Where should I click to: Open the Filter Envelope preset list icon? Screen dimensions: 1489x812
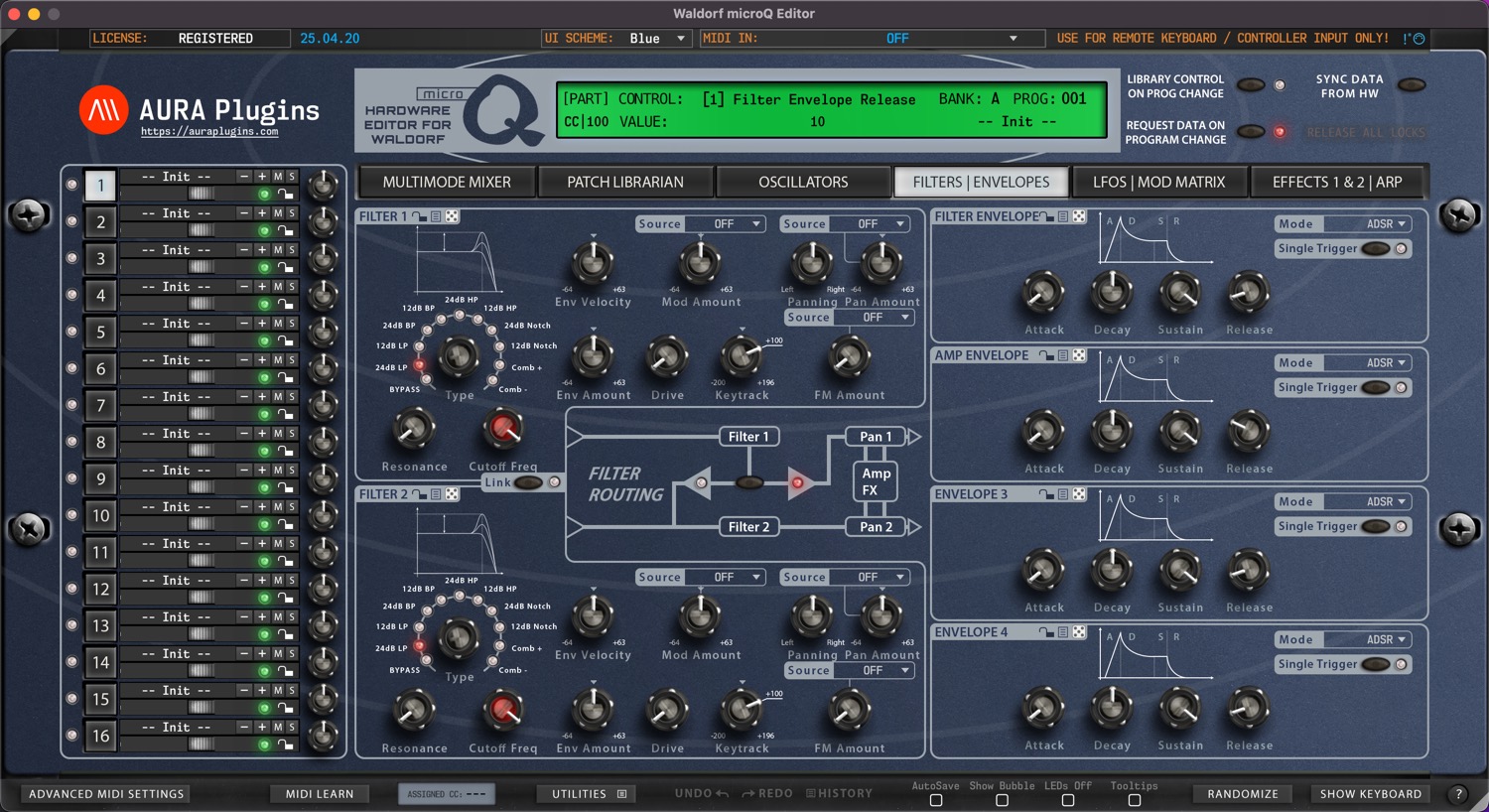tap(1062, 216)
